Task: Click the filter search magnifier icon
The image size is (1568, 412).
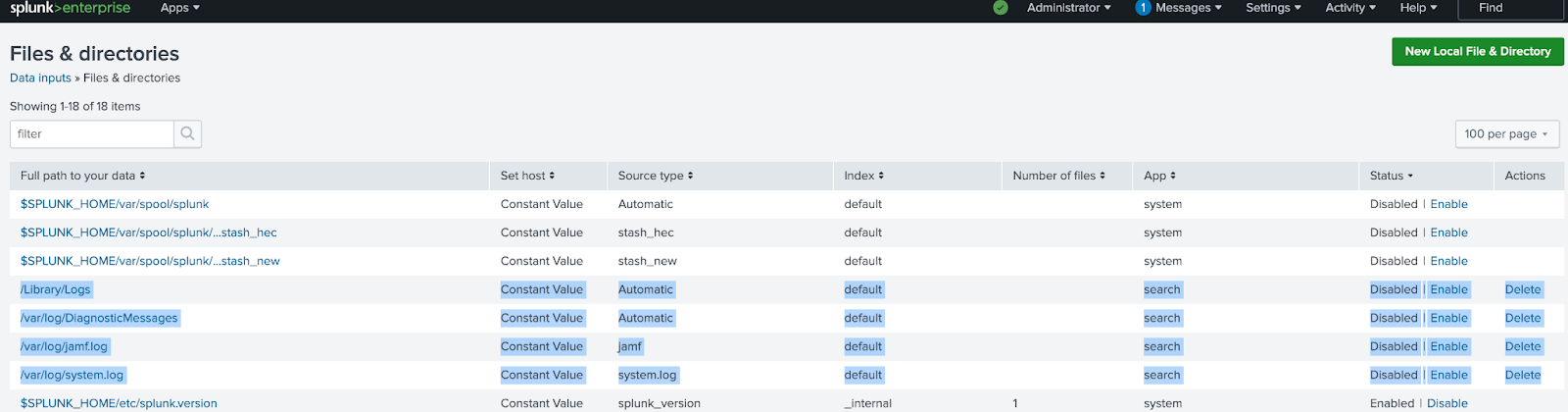Action: (188, 134)
